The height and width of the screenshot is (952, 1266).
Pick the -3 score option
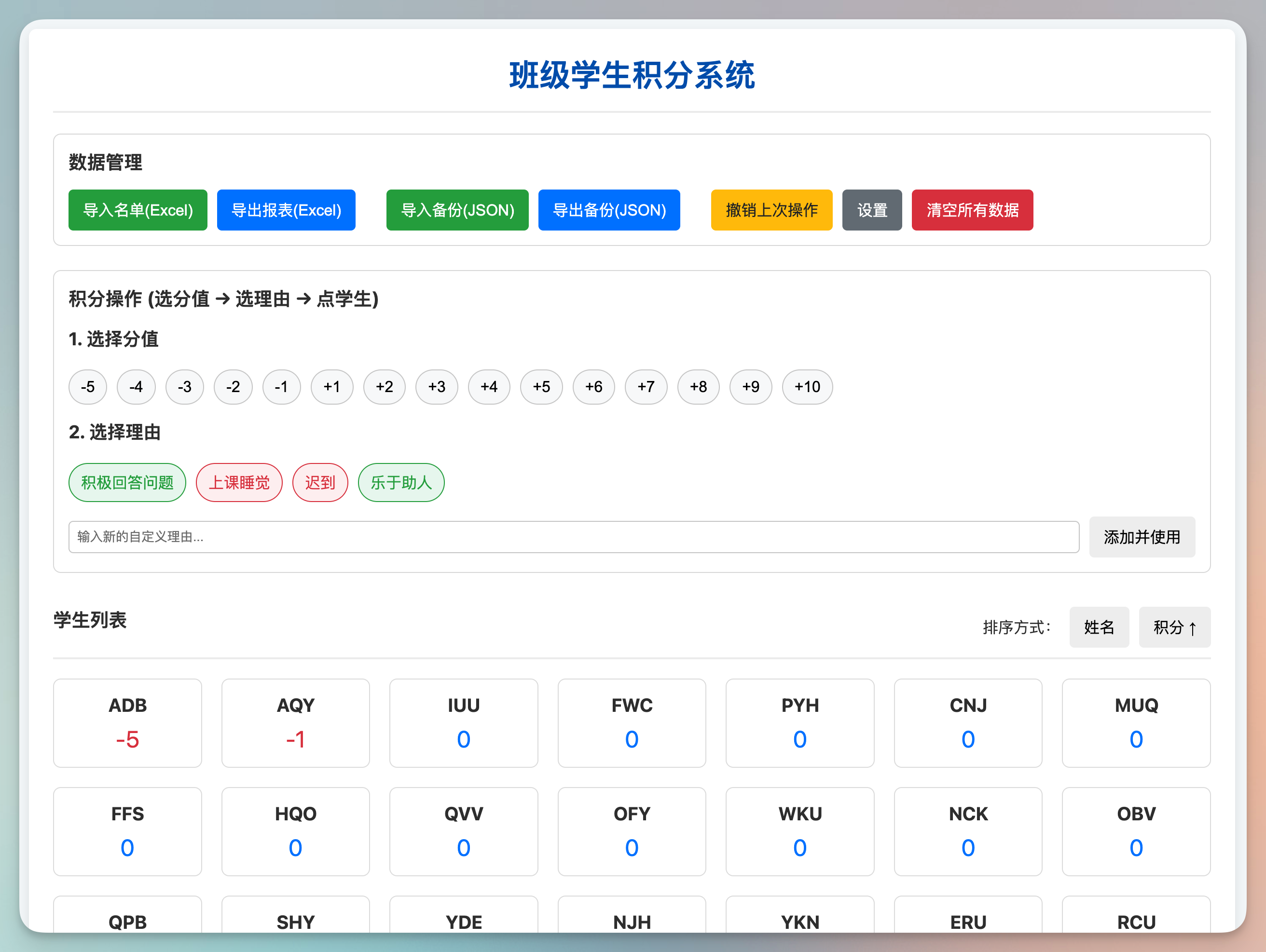184,387
